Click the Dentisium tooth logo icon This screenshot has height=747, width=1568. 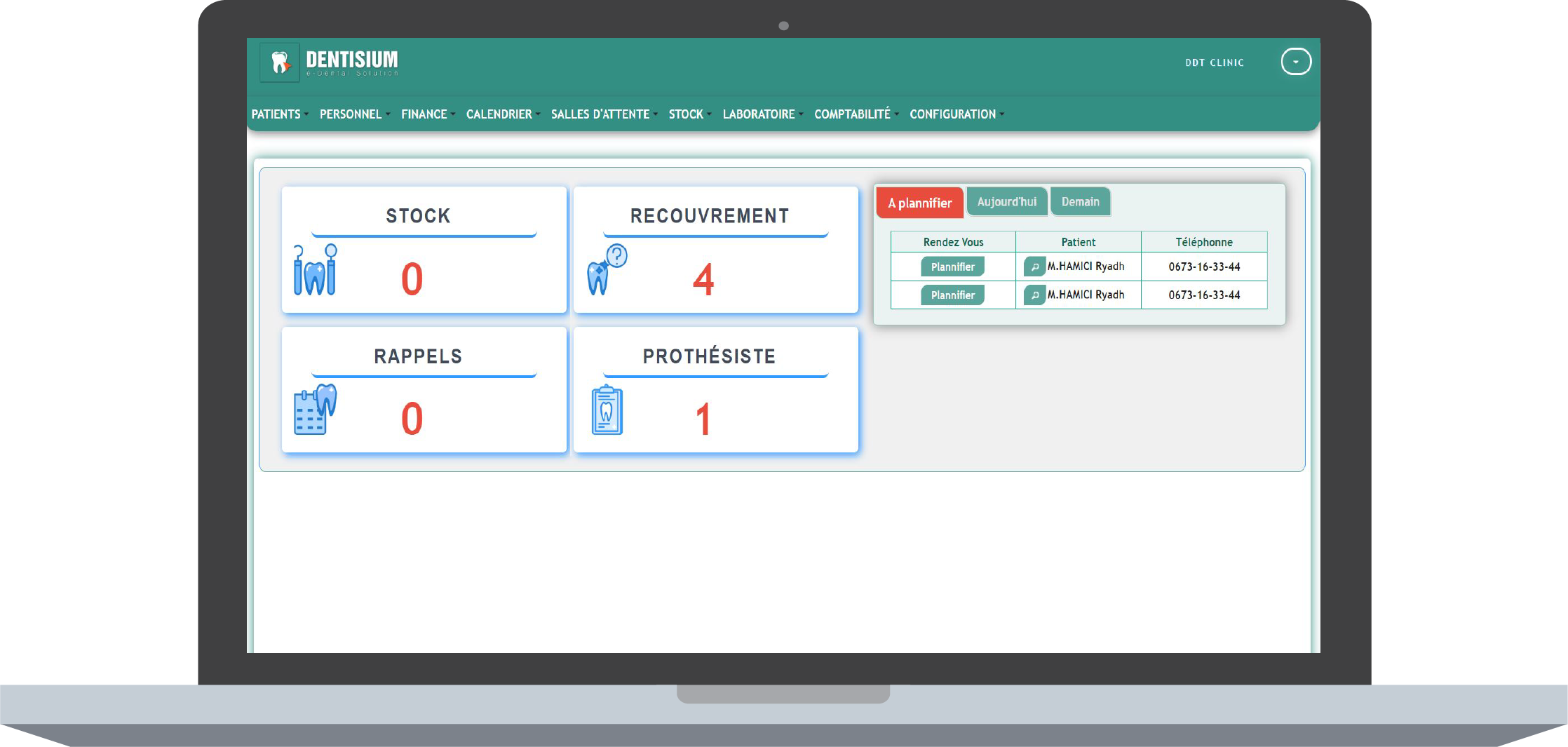(x=280, y=62)
